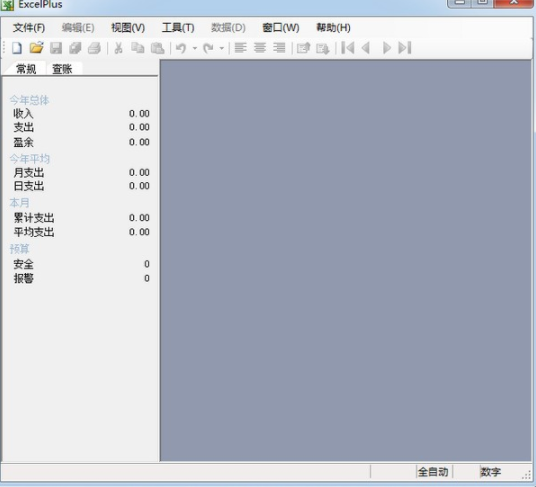
Task: Jump to first record arrow icon
Action: pyautogui.click(x=348, y=48)
